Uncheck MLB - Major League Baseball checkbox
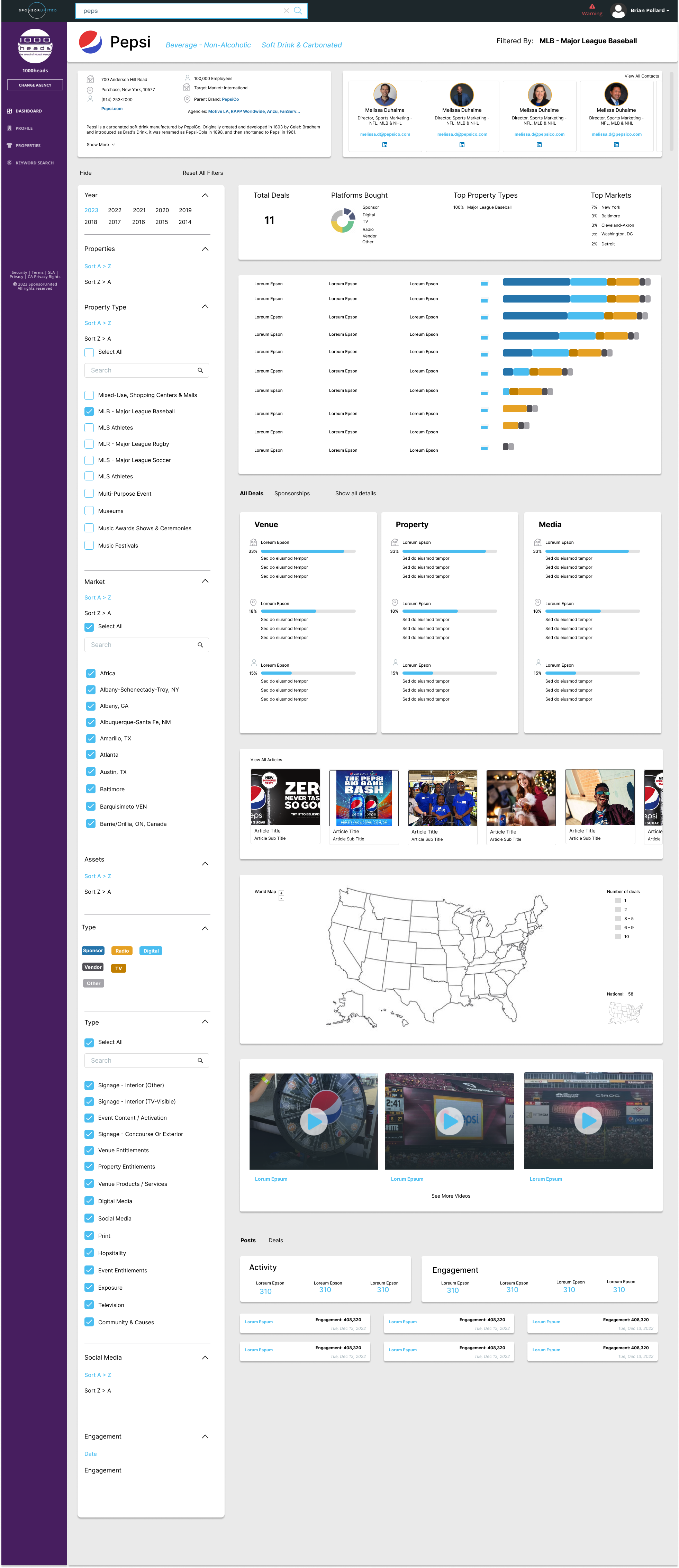679x1568 pixels. tap(89, 412)
